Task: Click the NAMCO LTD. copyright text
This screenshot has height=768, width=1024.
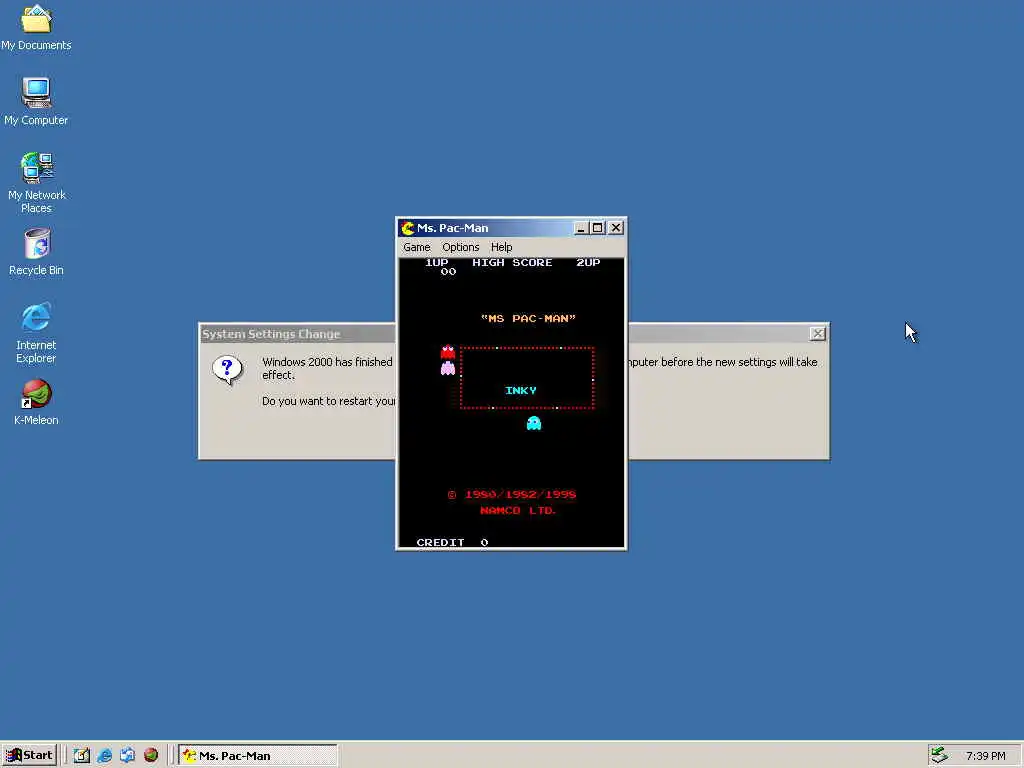Action: click(518, 511)
